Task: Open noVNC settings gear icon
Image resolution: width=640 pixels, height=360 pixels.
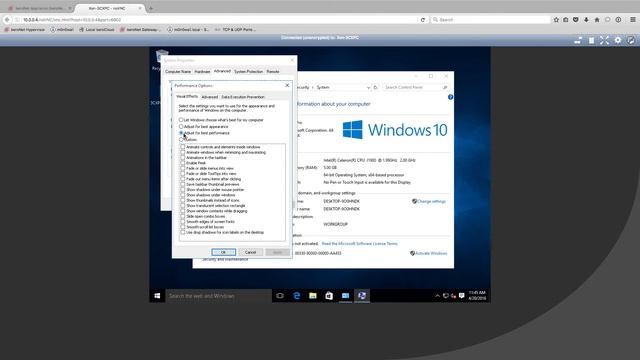Action: (x=618, y=40)
